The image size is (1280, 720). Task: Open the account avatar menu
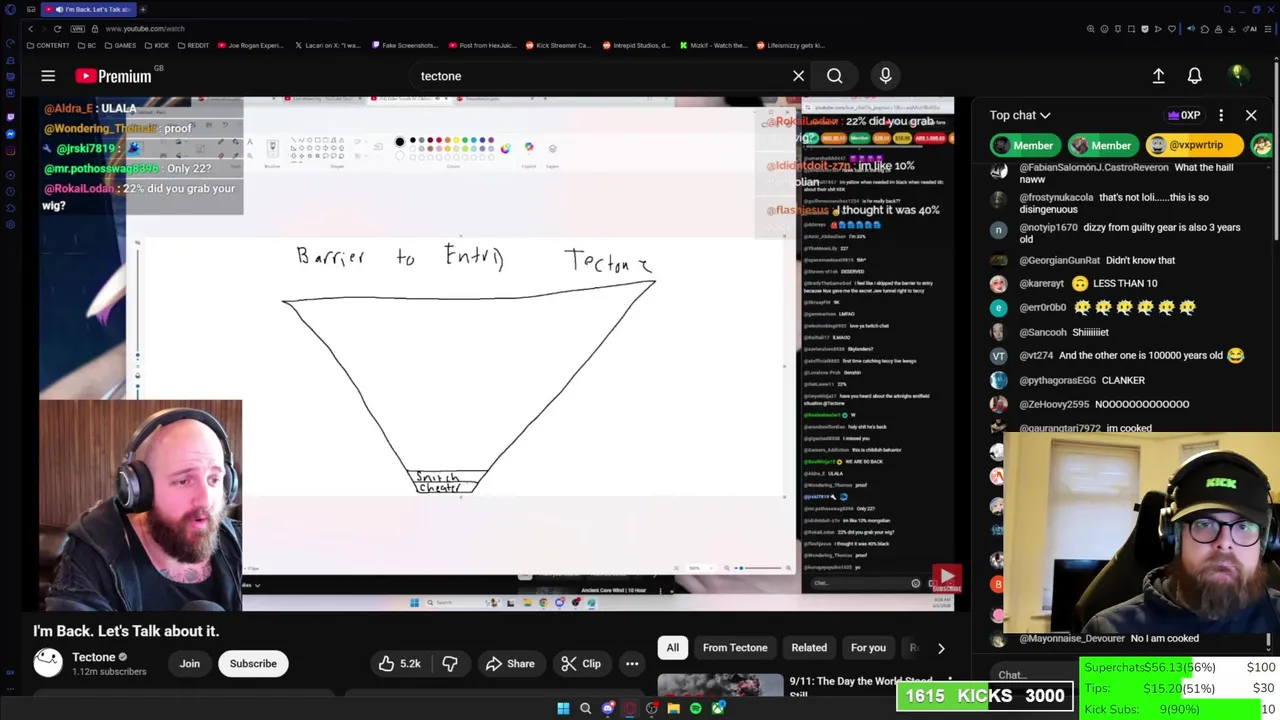click(x=1238, y=75)
